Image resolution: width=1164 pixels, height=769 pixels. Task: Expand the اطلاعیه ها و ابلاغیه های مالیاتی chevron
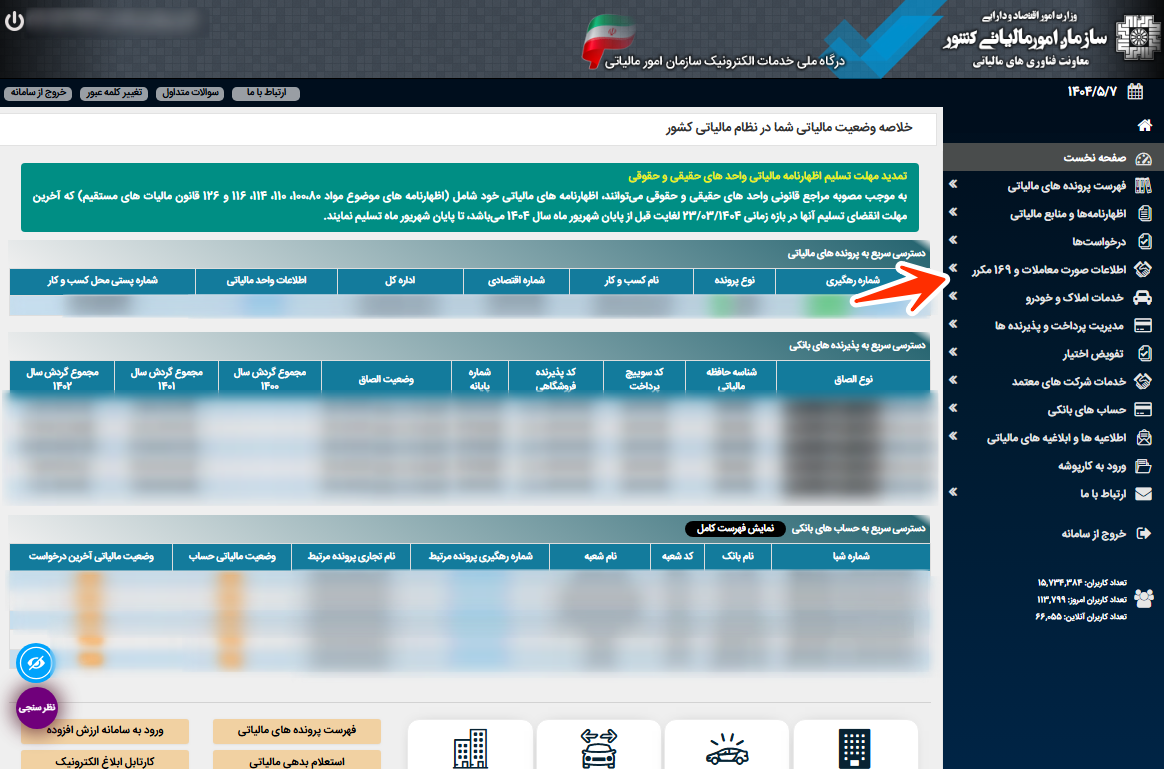tap(953, 436)
